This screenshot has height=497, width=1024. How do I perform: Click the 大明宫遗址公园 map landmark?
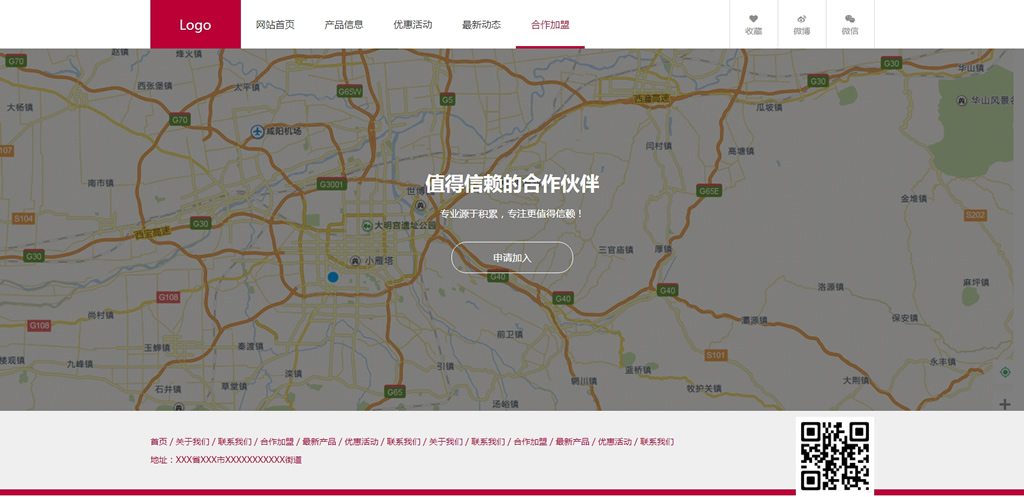pyautogui.click(x=400, y=226)
